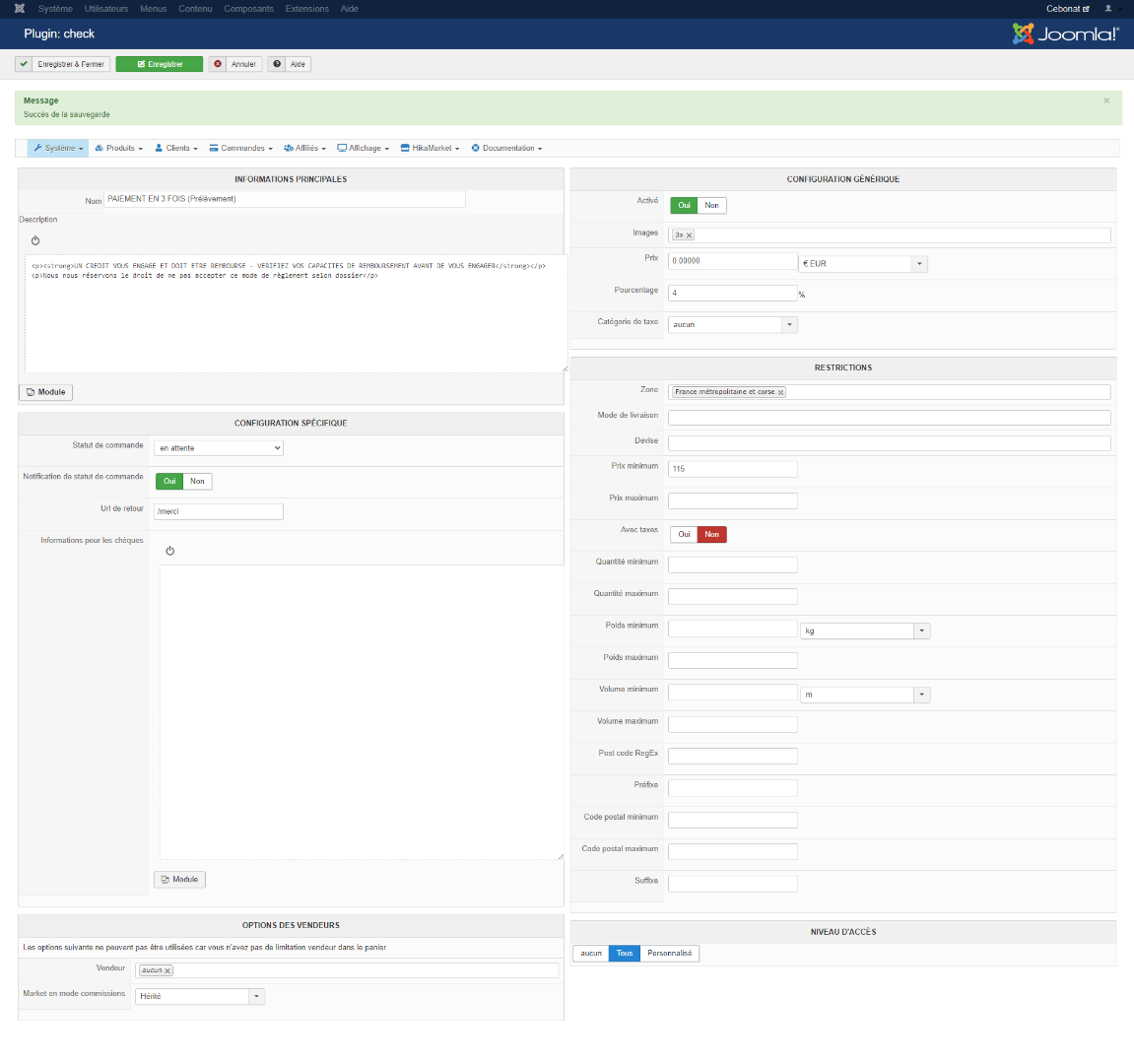Open the Aide top menu
This screenshot has width=1134, height=1064.
pos(350,9)
